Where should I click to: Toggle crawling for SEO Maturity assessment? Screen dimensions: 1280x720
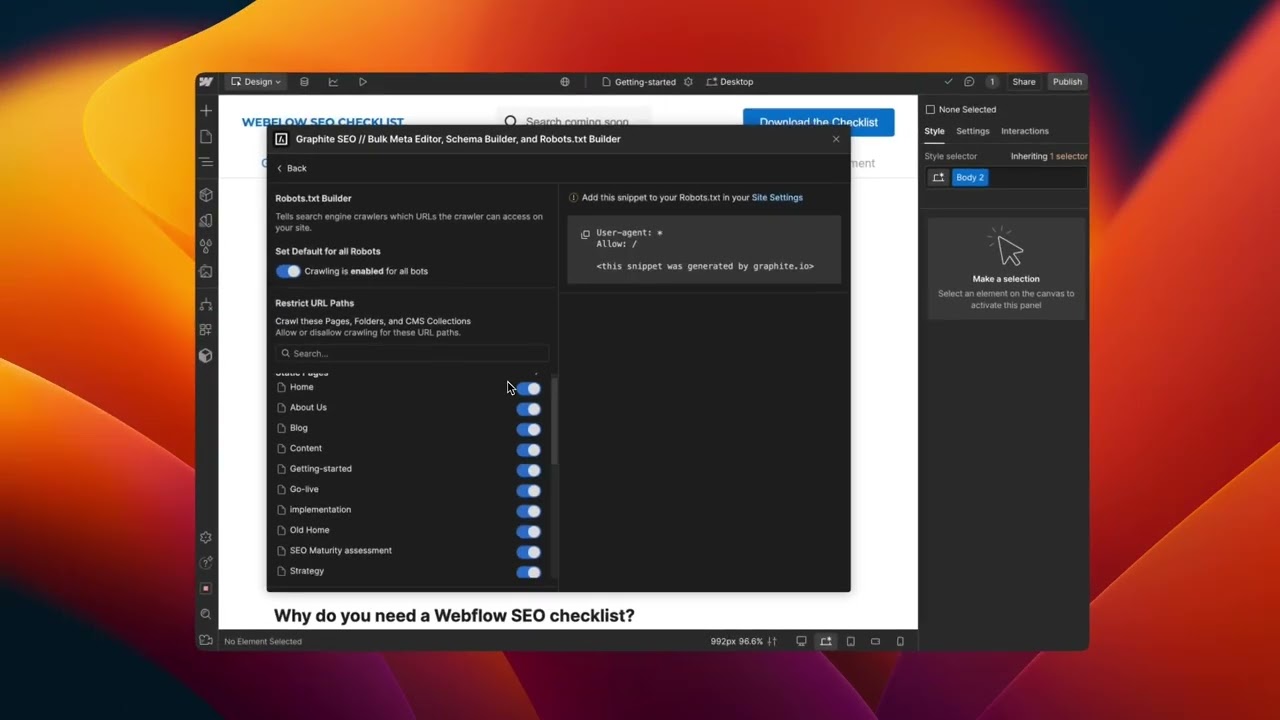point(528,552)
